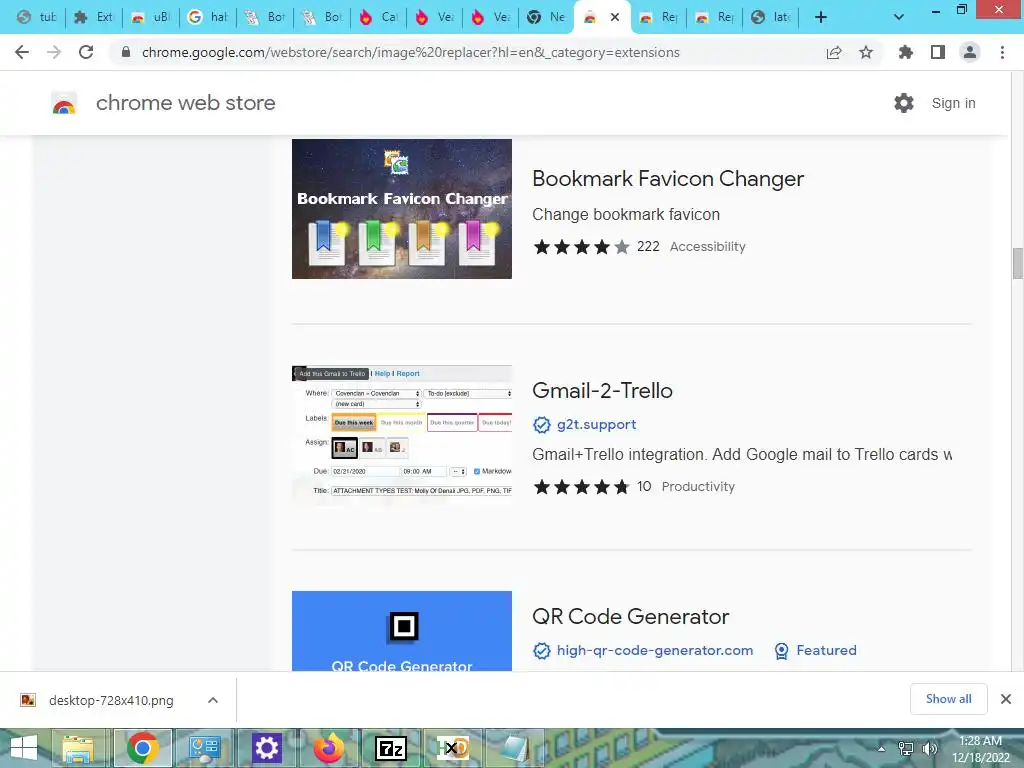The height and width of the screenshot is (768, 1024).
Task: Visit the g2t.support publisher link
Action: click(x=596, y=424)
